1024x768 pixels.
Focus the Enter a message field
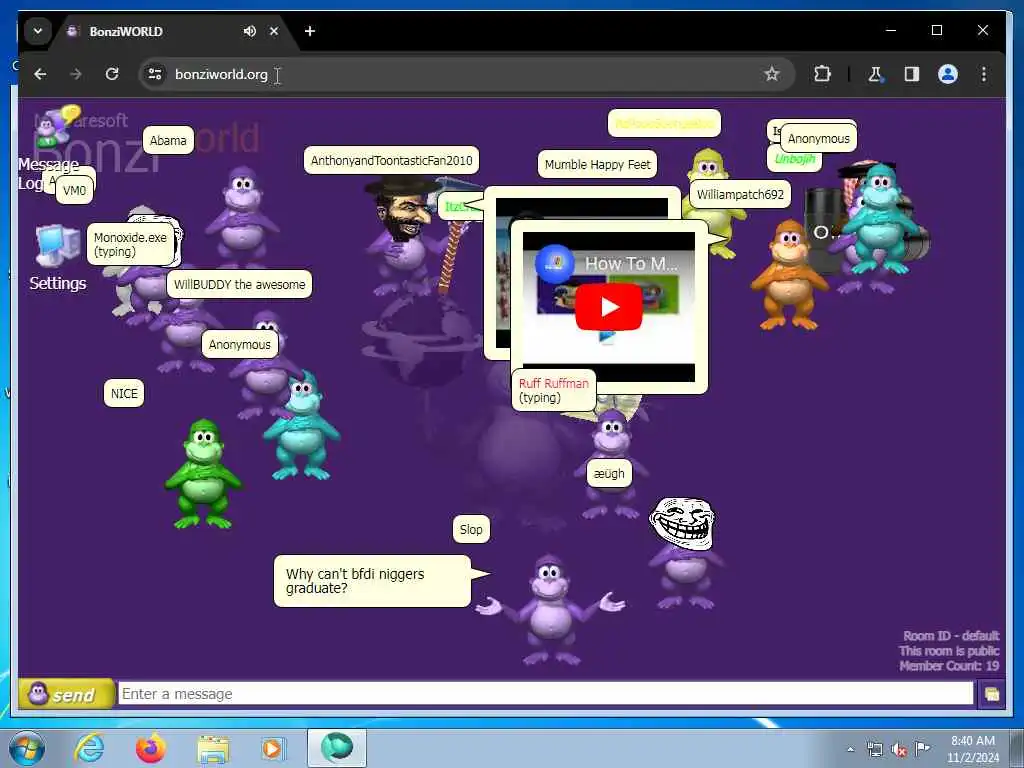[x=545, y=694]
